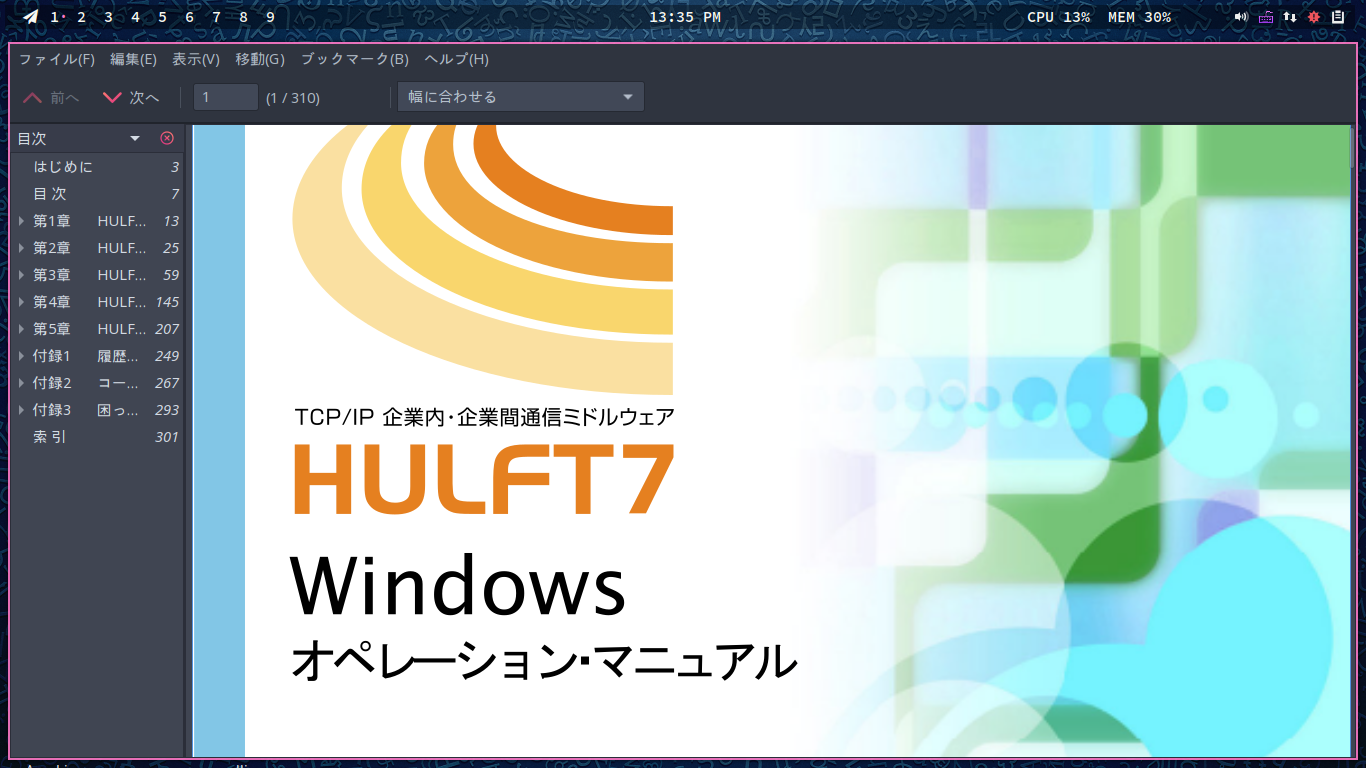This screenshot has width=1366, height=768.
Task: Expand the 付録3 outline entry
Action: (x=22, y=410)
